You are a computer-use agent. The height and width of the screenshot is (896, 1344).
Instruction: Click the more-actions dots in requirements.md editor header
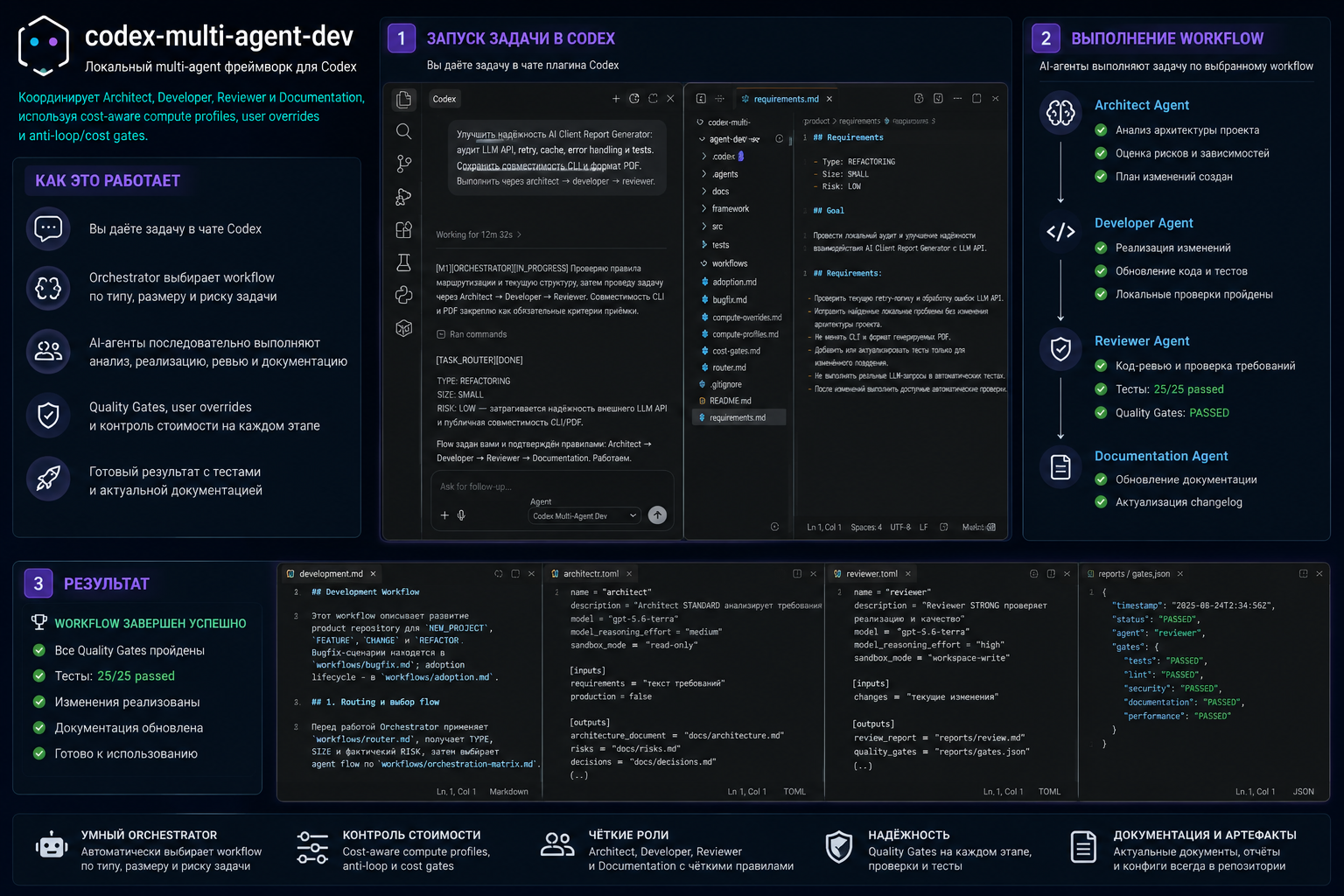tap(957, 99)
